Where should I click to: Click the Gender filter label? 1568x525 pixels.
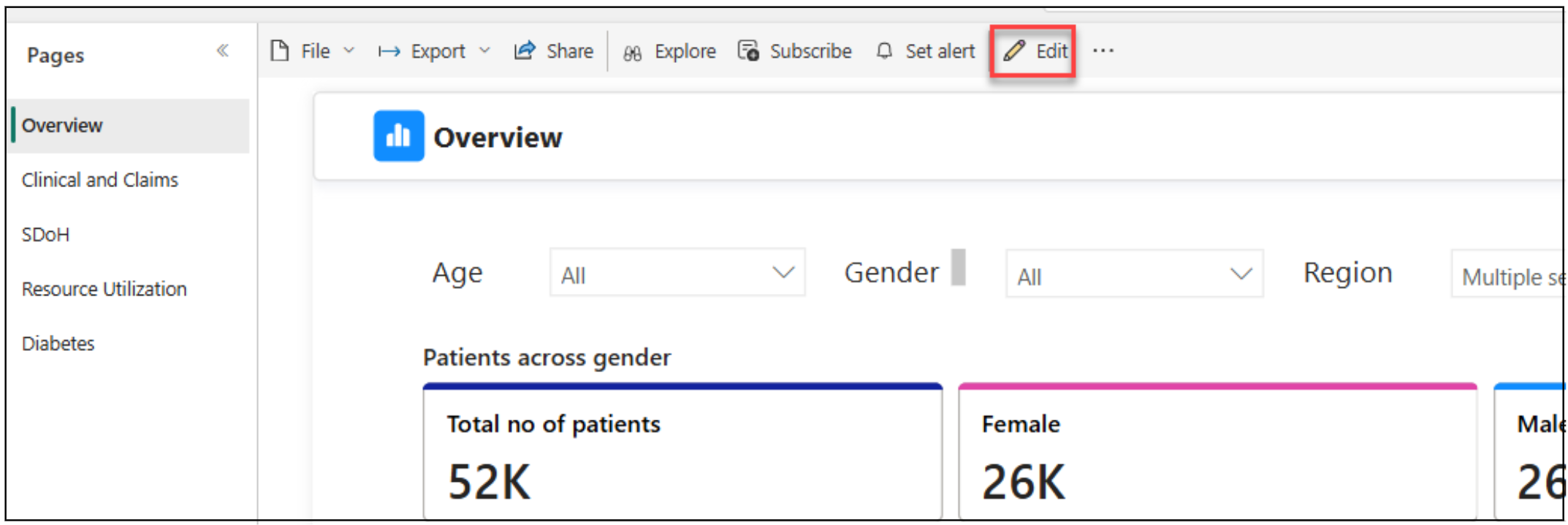tap(891, 272)
